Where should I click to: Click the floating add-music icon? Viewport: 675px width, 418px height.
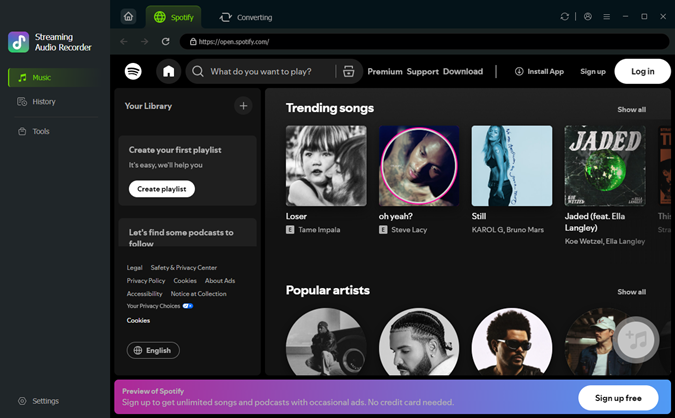[636, 340]
